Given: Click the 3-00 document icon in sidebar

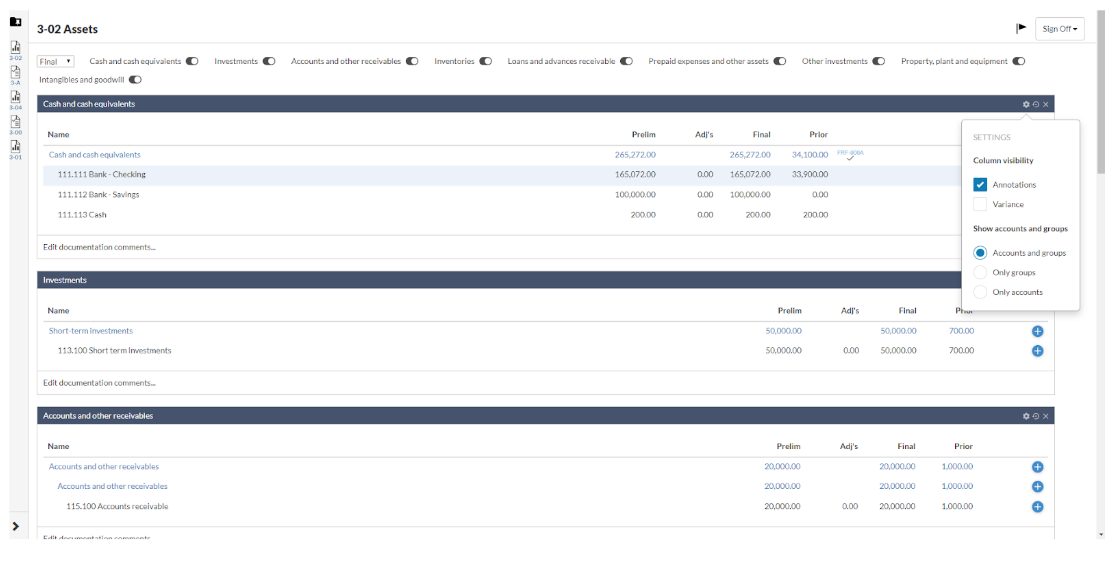Looking at the screenshot, I should click(x=16, y=121).
